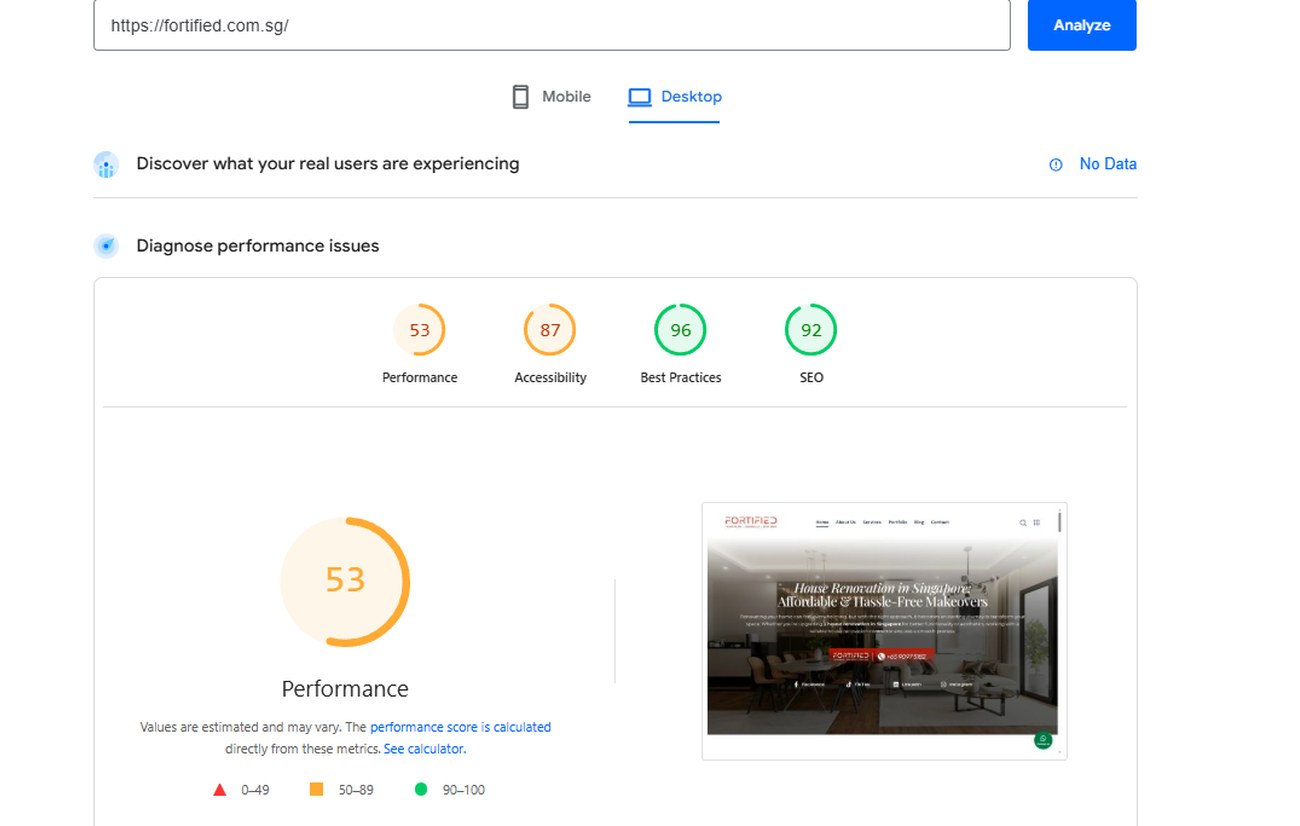Click the SEO label
The image size is (1300, 826).
coord(811,378)
